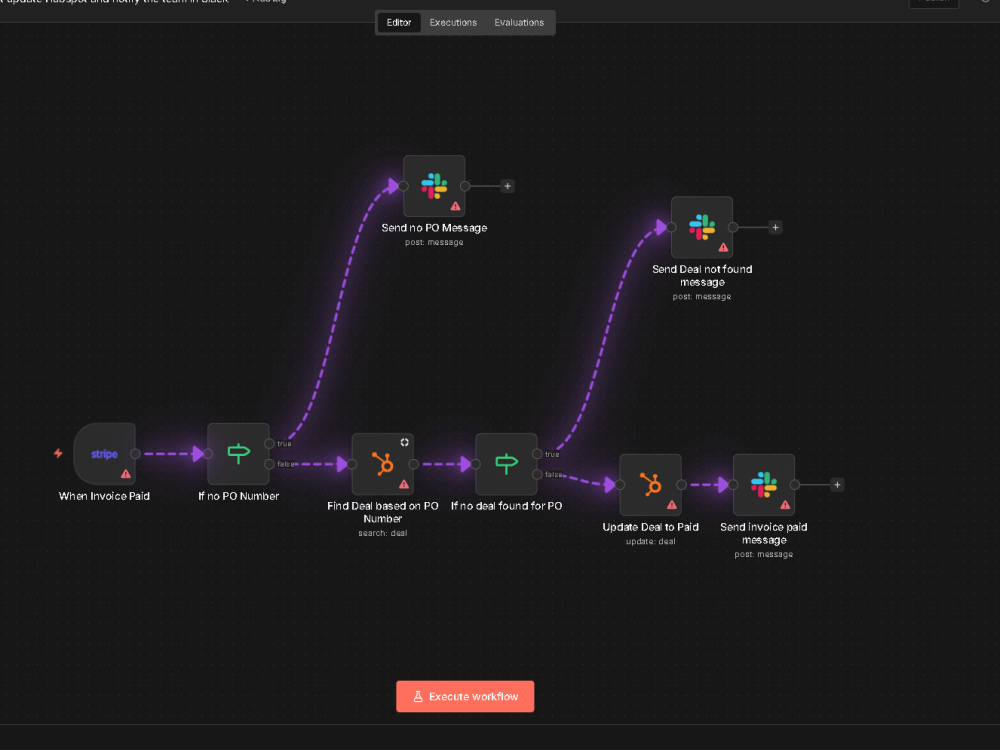
Task: Open the 'If no deal found for PO' node
Action: (x=506, y=464)
